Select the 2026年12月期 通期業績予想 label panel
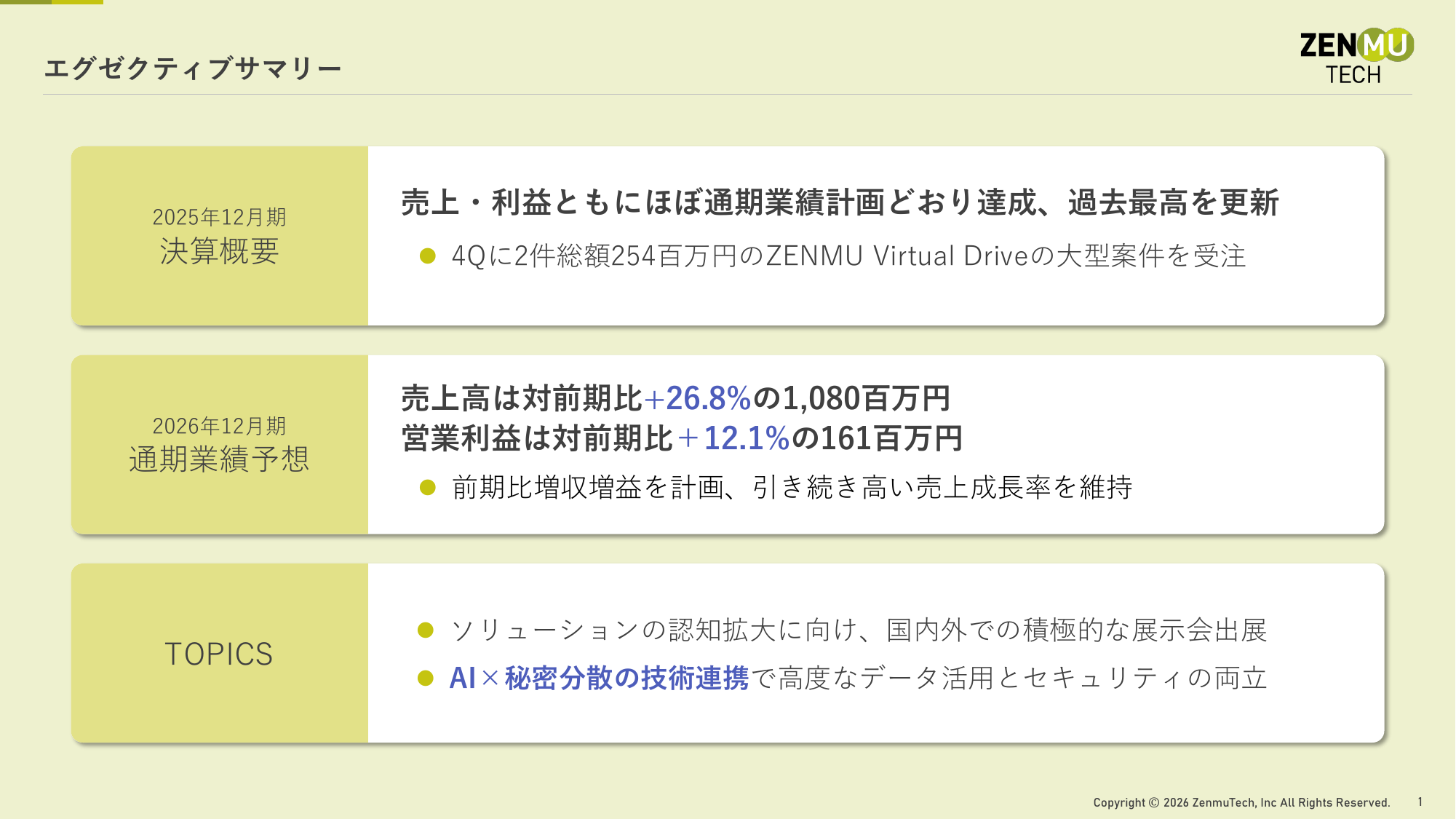 (219, 445)
